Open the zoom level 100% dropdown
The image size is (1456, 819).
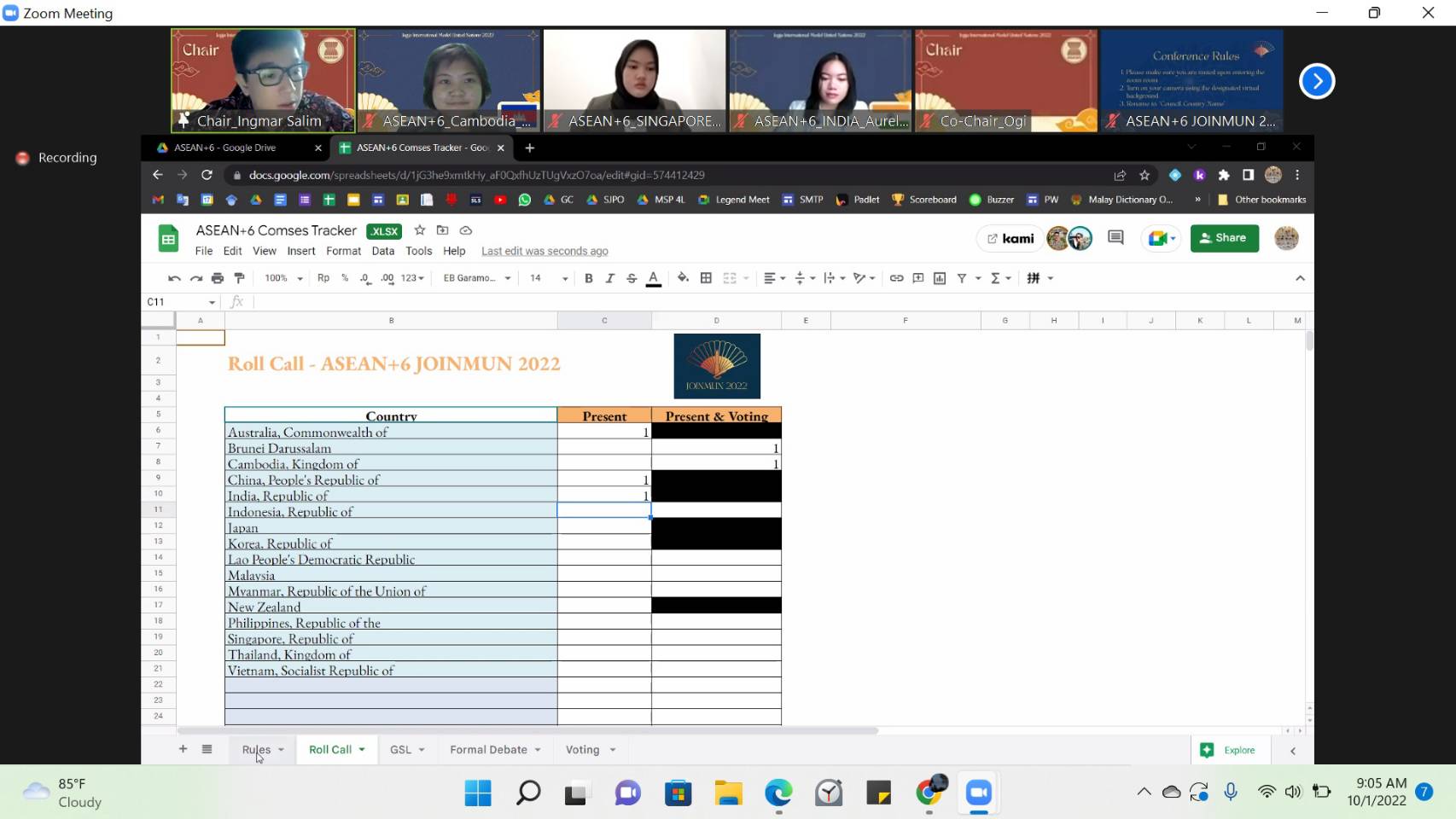coord(283,278)
